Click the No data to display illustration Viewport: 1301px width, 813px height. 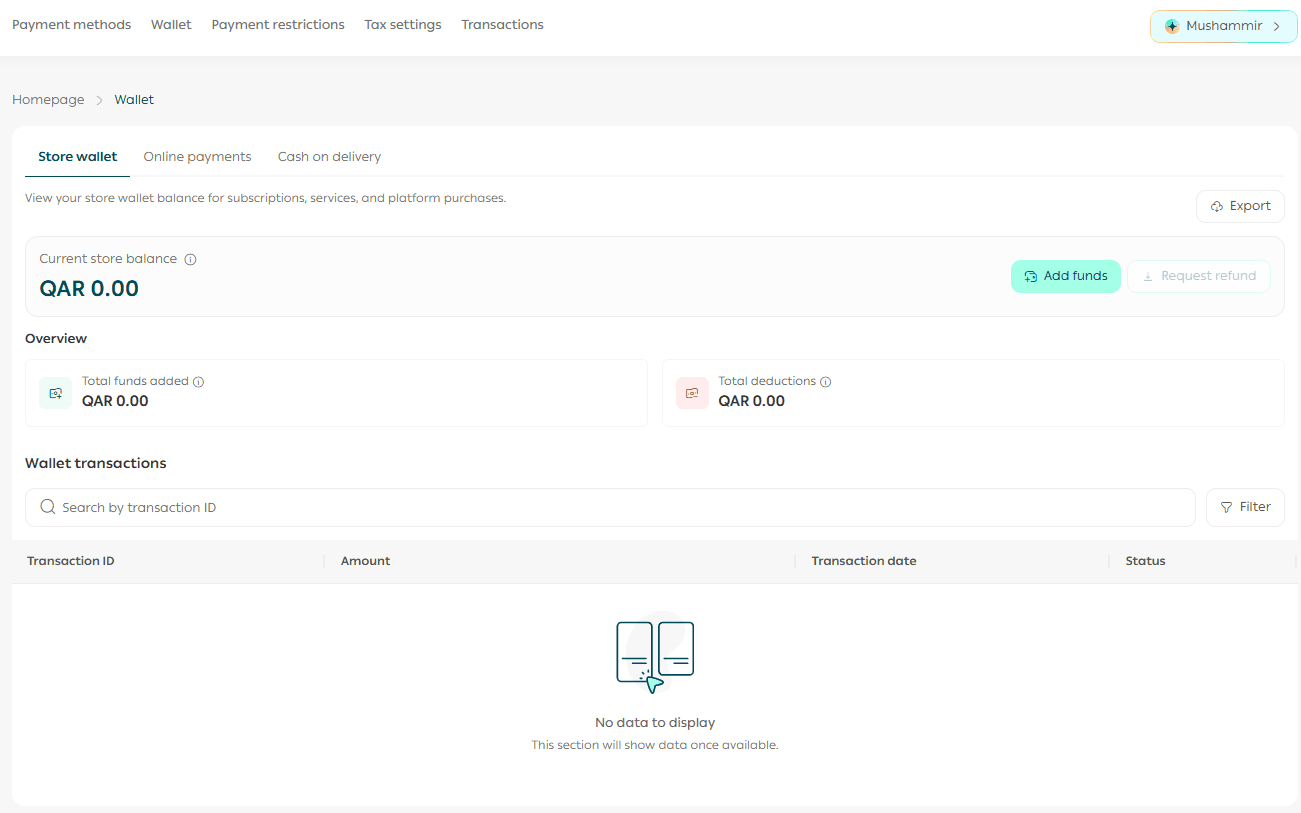tap(655, 653)
